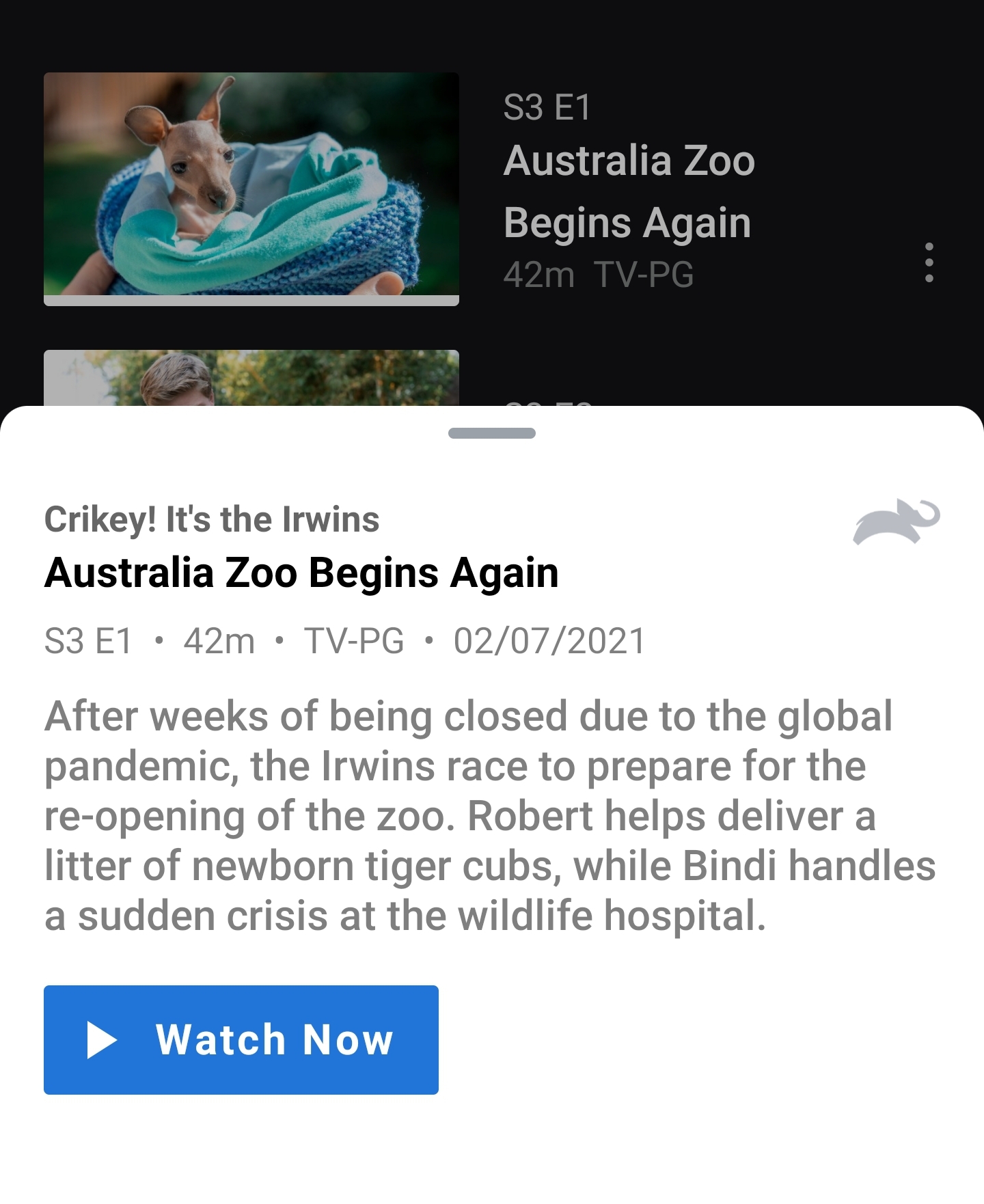Open the kangaroo joey episode thumbnail
This screenshot has height=1204, width=984.
tap(251, 184)
